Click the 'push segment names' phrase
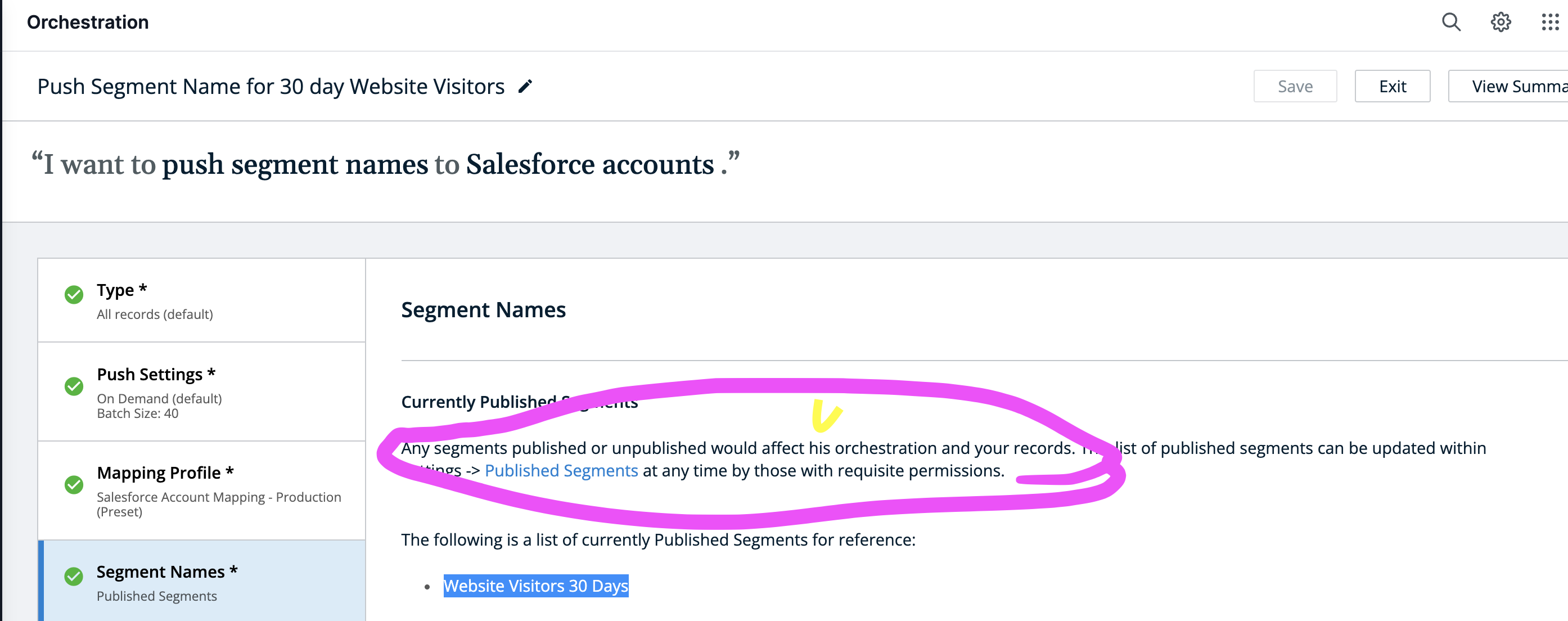 tap(295, 165)
